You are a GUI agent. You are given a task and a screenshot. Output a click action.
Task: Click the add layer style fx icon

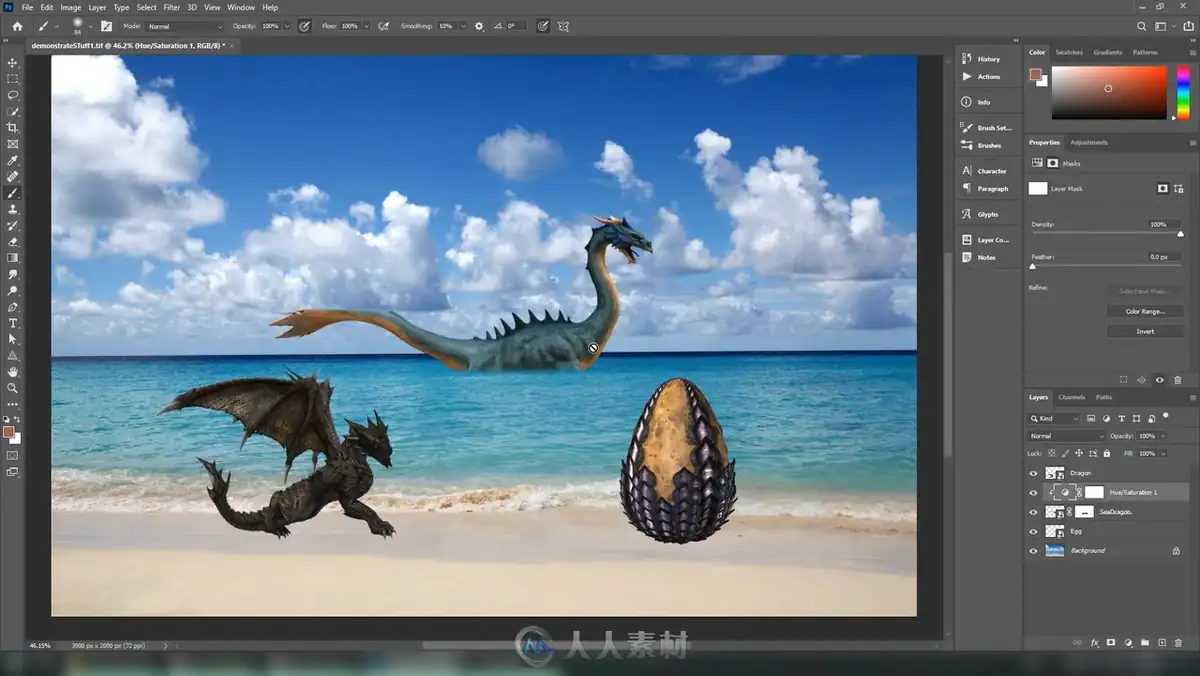tap(1095, 642)
